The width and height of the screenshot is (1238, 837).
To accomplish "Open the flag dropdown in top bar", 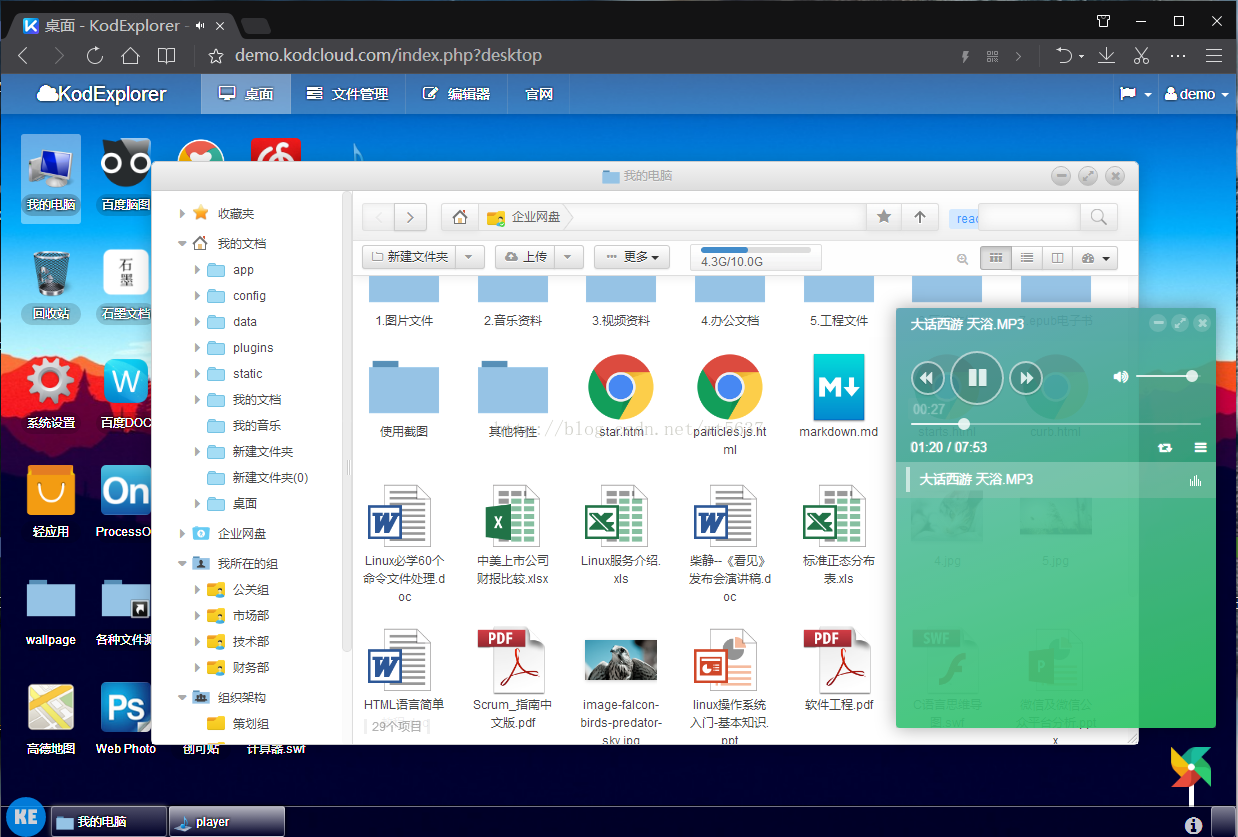I will [x=1135, y=94].
